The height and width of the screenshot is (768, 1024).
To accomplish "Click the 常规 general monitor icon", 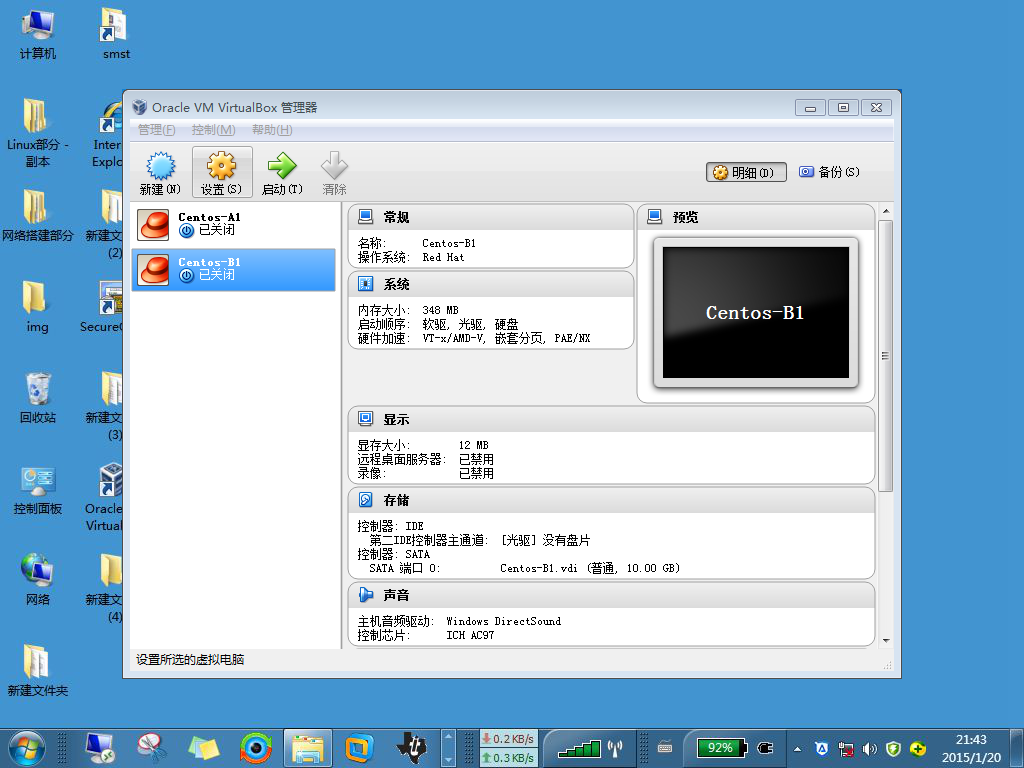I will point(366,216).
